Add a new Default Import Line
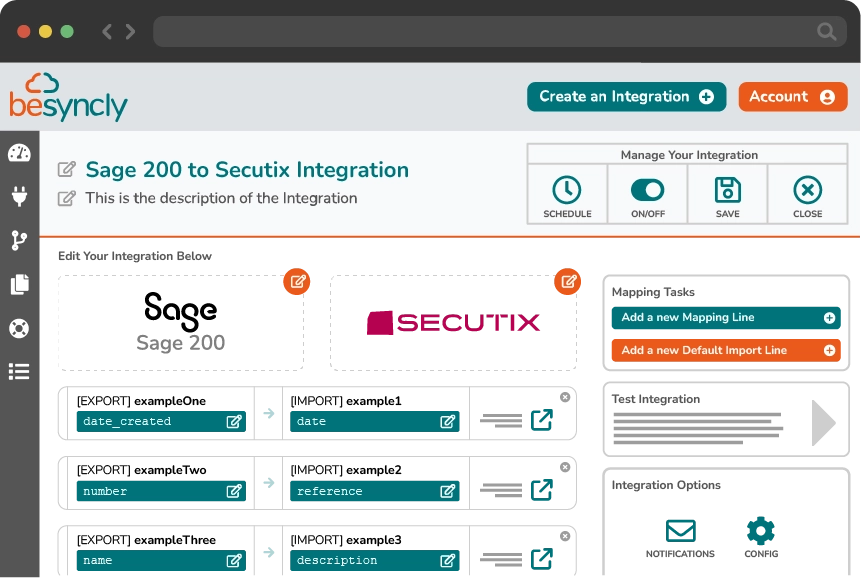The image size is (861, 578). (726, 350)
